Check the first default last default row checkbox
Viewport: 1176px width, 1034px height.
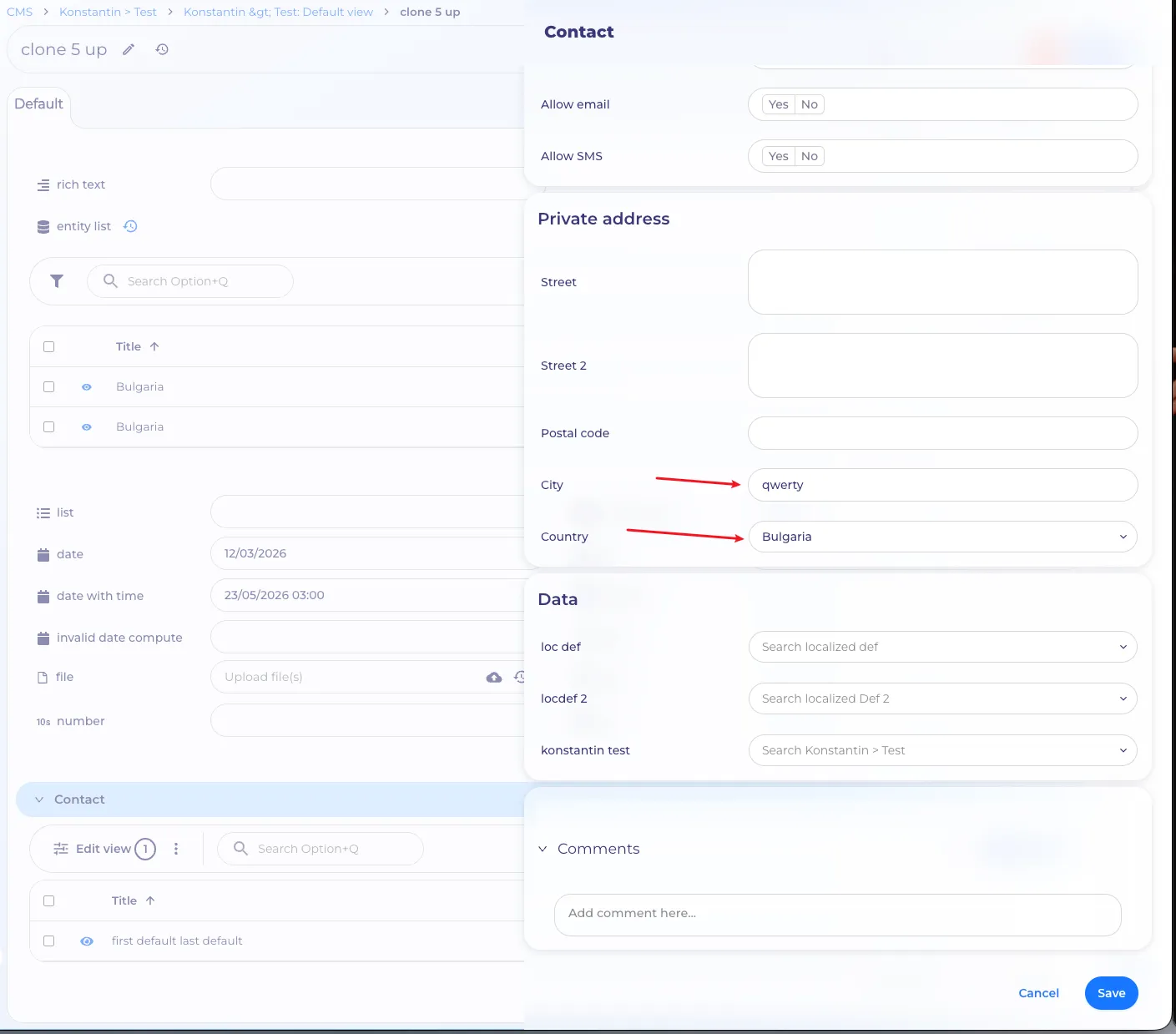coord(49,941)
